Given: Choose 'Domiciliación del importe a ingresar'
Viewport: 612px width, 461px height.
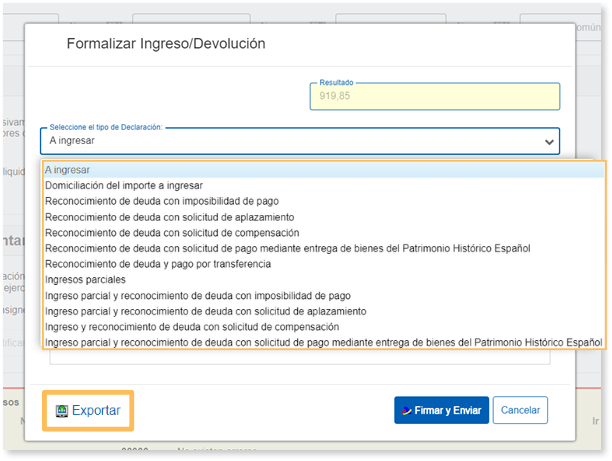Looking at the screenshot, I should pyautogui.click(x=124, y=185).
